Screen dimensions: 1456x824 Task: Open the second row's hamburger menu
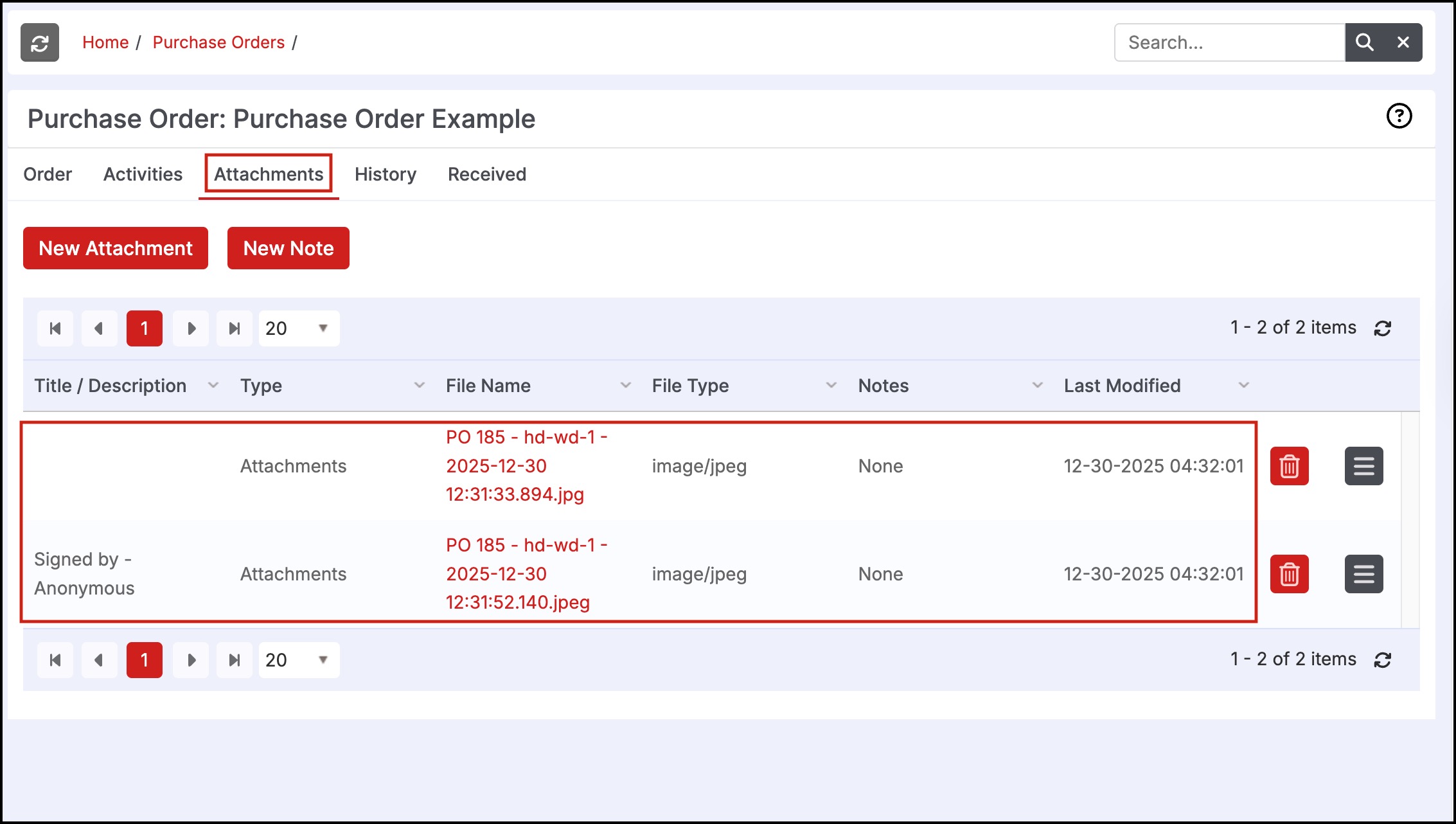point(1363,574)
